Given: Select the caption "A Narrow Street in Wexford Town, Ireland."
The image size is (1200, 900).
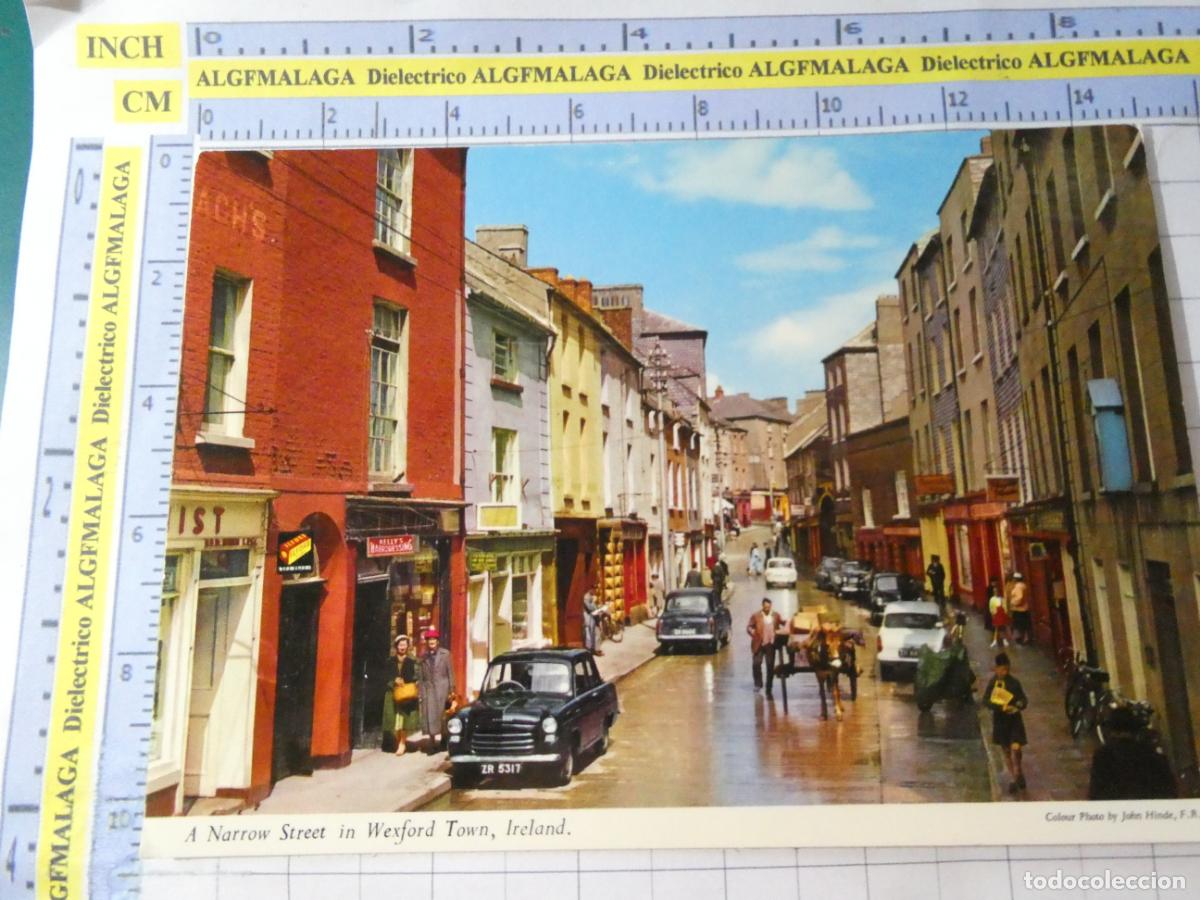Looking at the screenshot, I should pyautogui.click(x=378, y=830).
